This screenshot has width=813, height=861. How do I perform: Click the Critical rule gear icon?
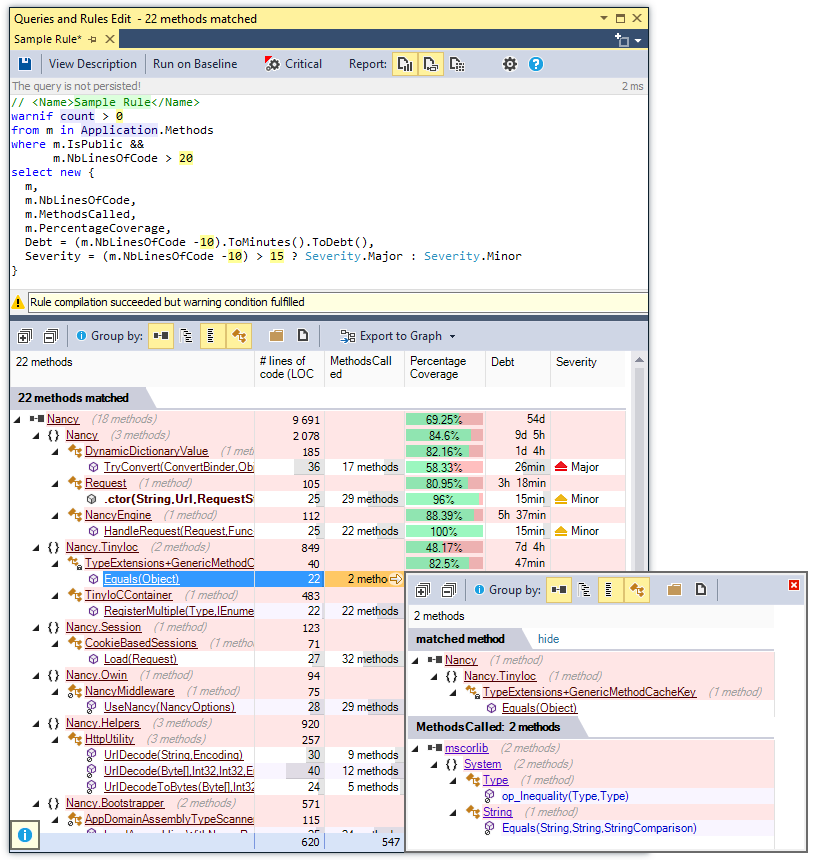[273, 64]
